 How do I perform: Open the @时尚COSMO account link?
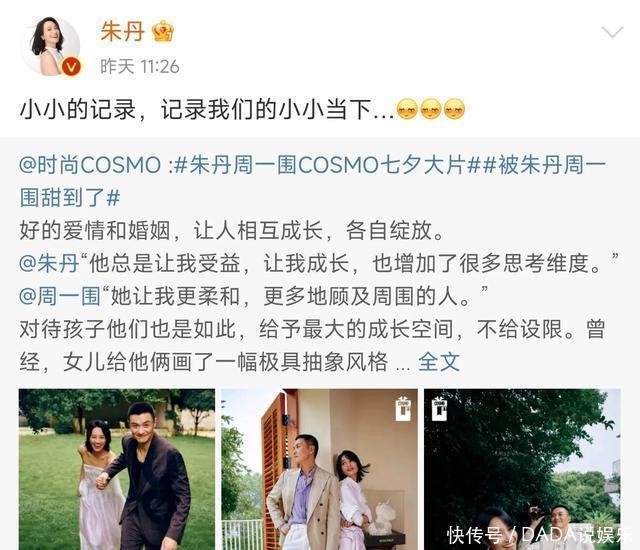(90, 165)
